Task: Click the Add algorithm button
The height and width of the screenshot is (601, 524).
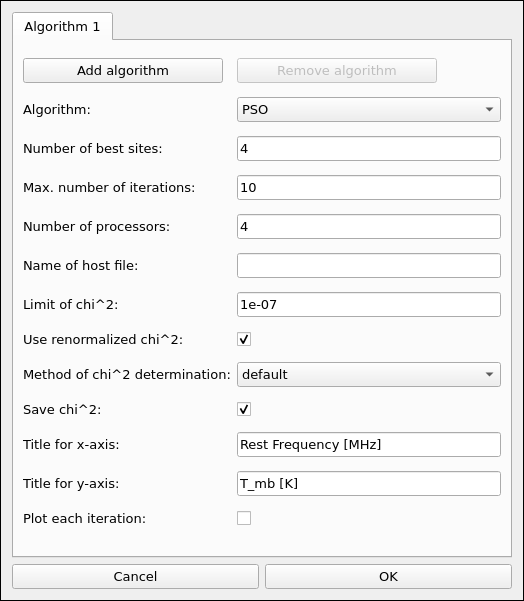Action: pyautogui.click(x=123, y=71)
